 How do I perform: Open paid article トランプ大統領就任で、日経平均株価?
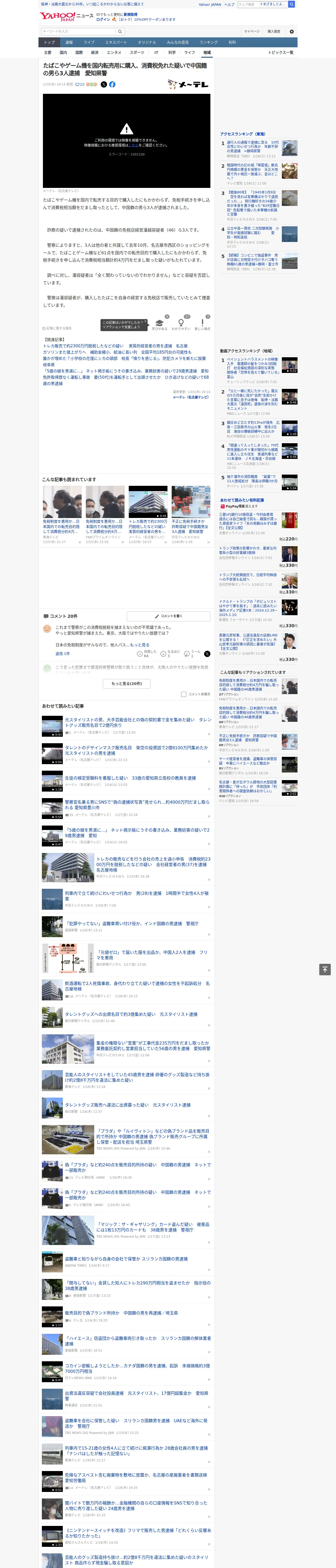tap(248, 577)
